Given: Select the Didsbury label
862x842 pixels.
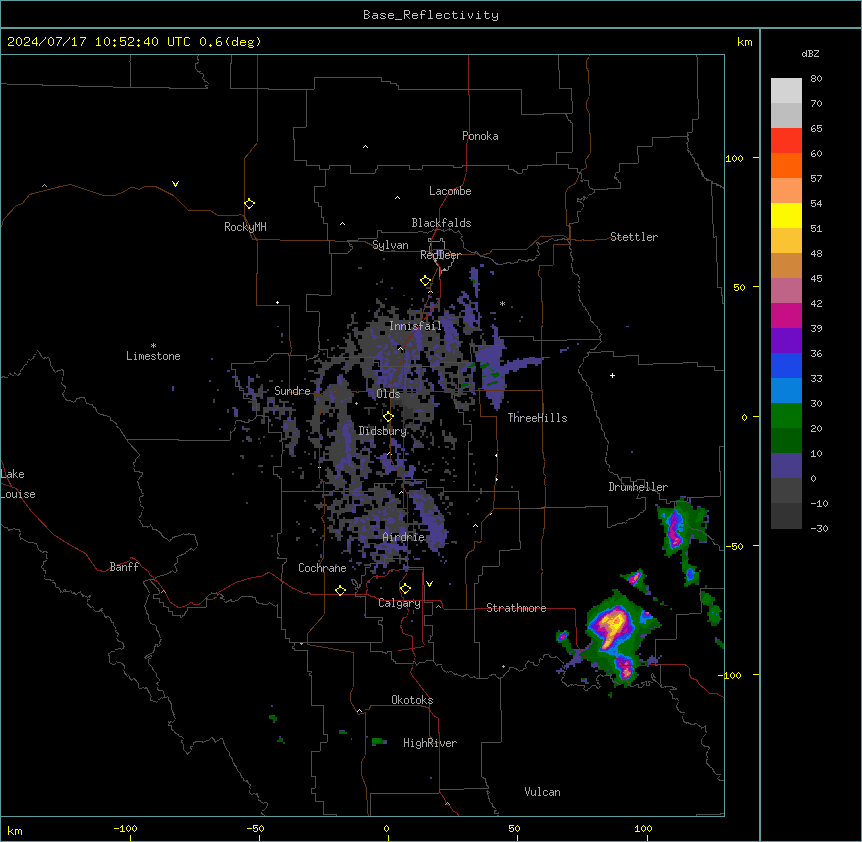Looking at the screenshot, I should (x=382, y=431).
